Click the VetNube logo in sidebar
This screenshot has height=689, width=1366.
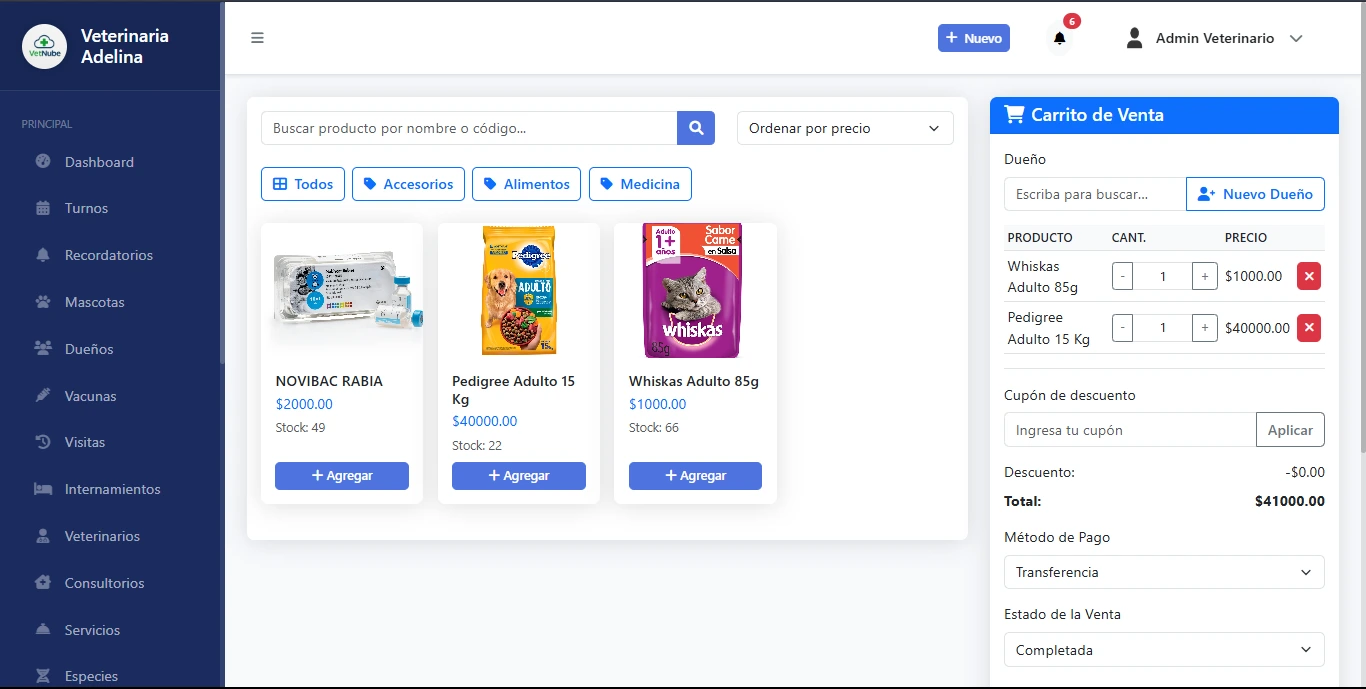click(44, 46)
